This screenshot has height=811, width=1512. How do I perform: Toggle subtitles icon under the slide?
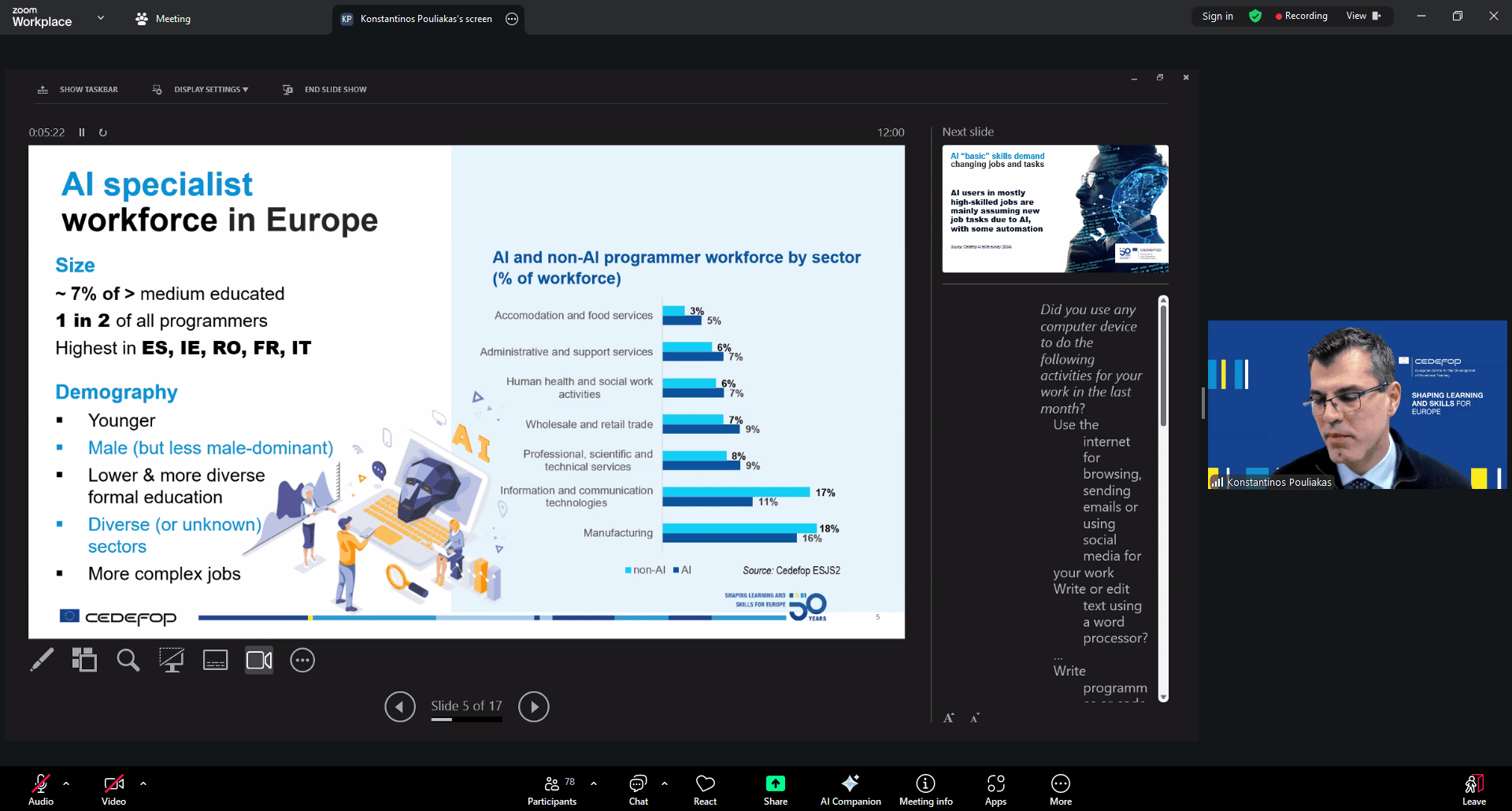(x=215, y=660)
